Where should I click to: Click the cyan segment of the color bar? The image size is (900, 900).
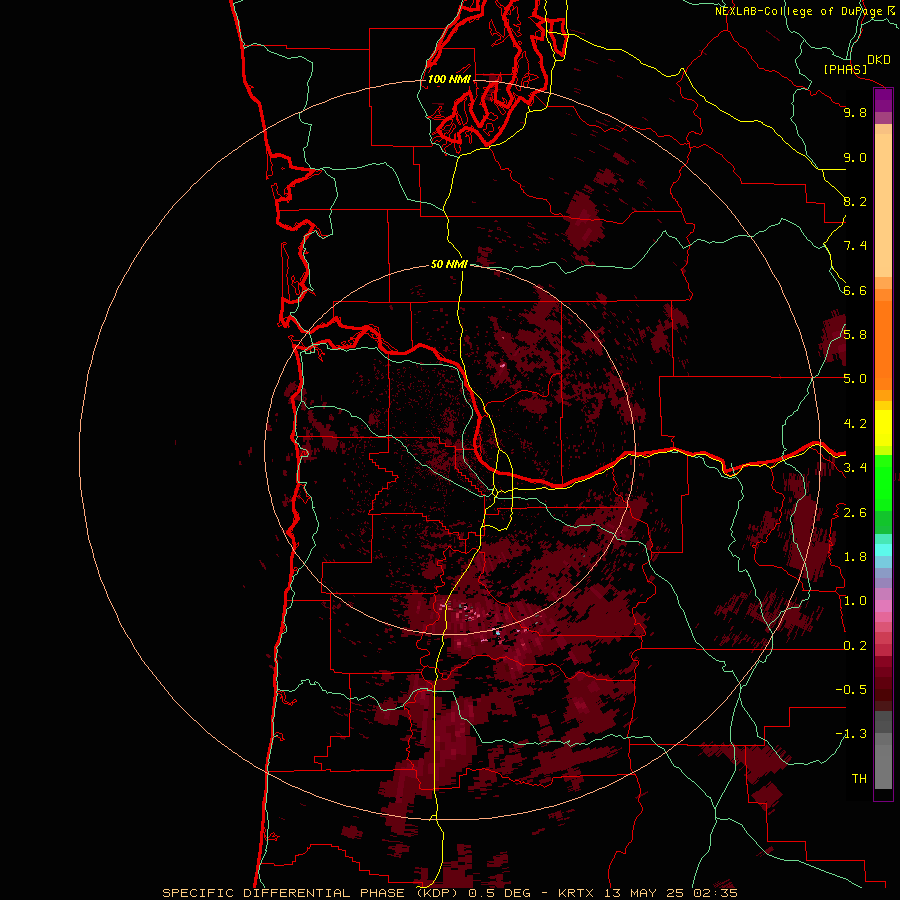883,550
